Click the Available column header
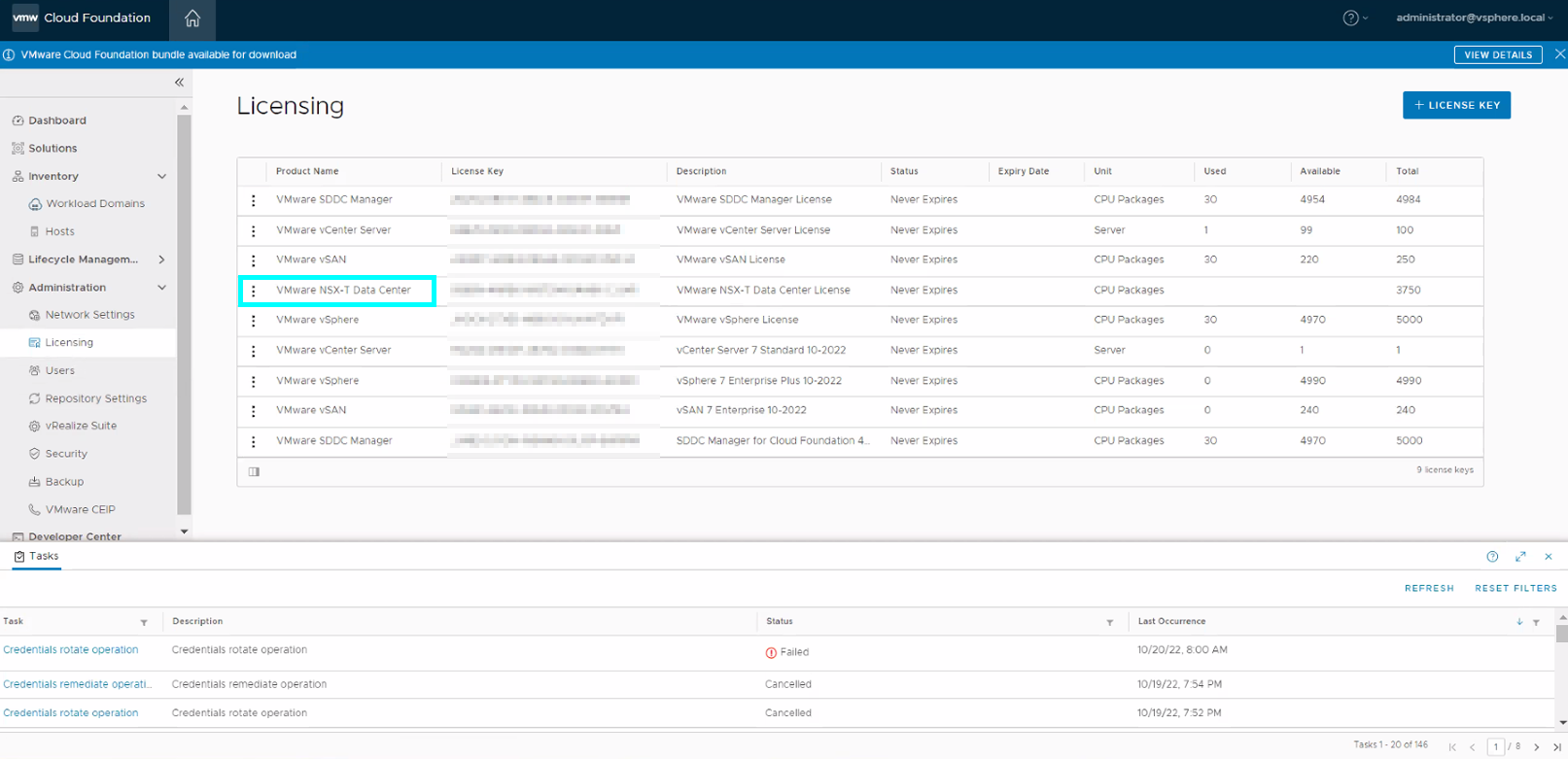This screenshot has width=1568, height=759. click(1320, 171)
